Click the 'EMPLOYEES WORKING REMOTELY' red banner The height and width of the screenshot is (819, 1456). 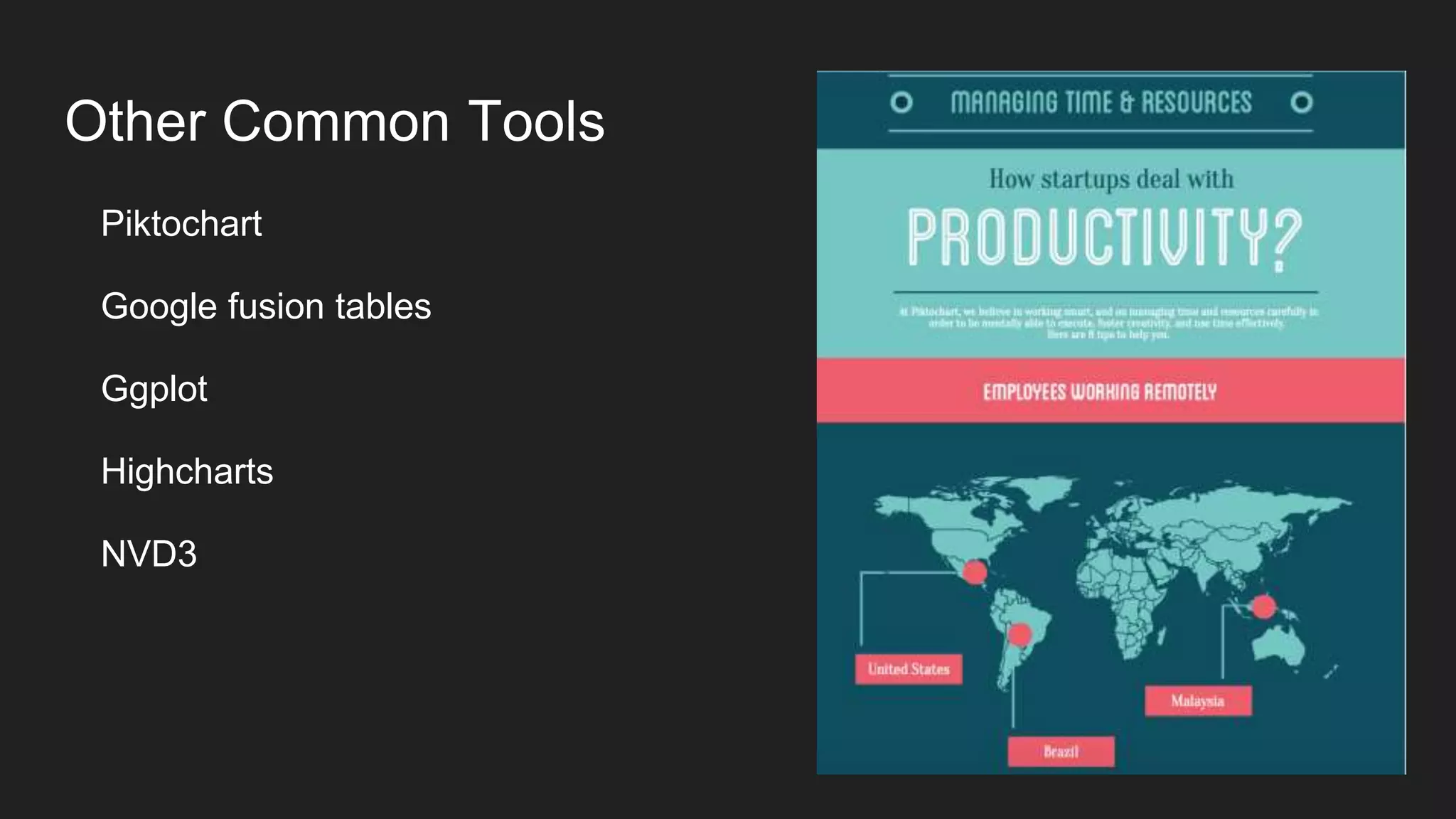pos(1110,390)
